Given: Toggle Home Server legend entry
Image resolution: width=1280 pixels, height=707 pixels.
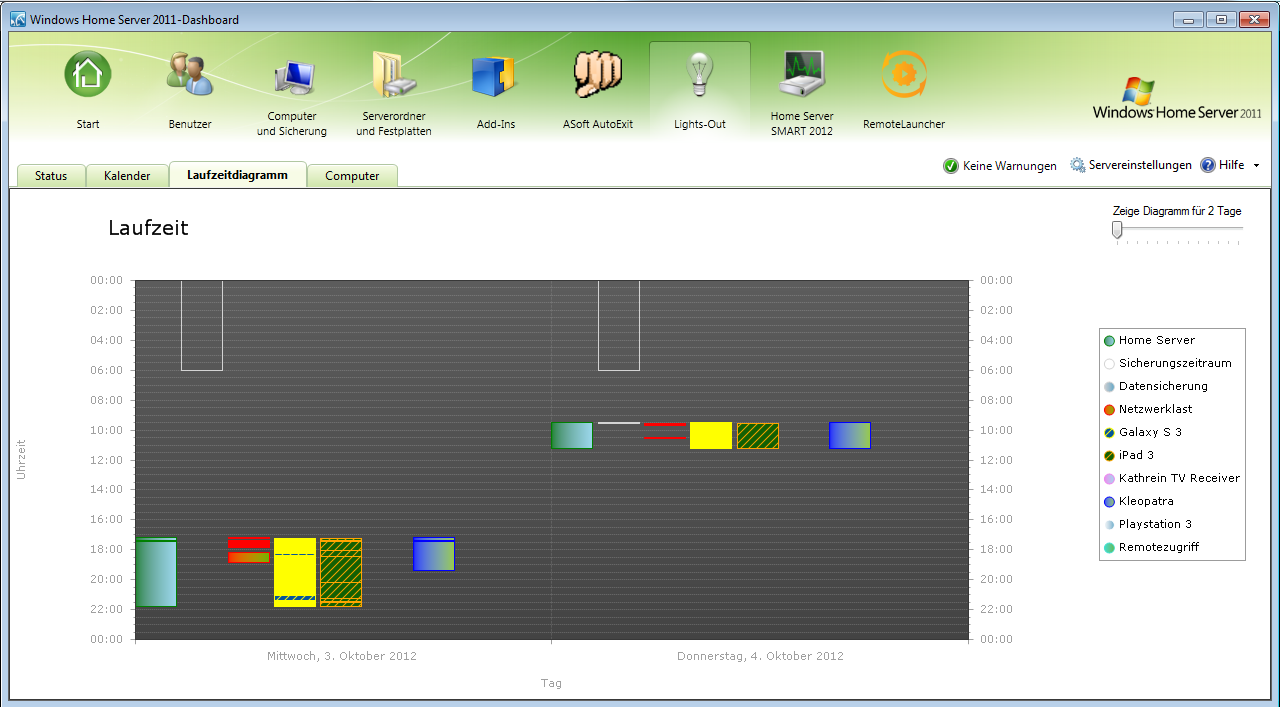Looking at the screenshot, I should click(x=1156, y=341).
